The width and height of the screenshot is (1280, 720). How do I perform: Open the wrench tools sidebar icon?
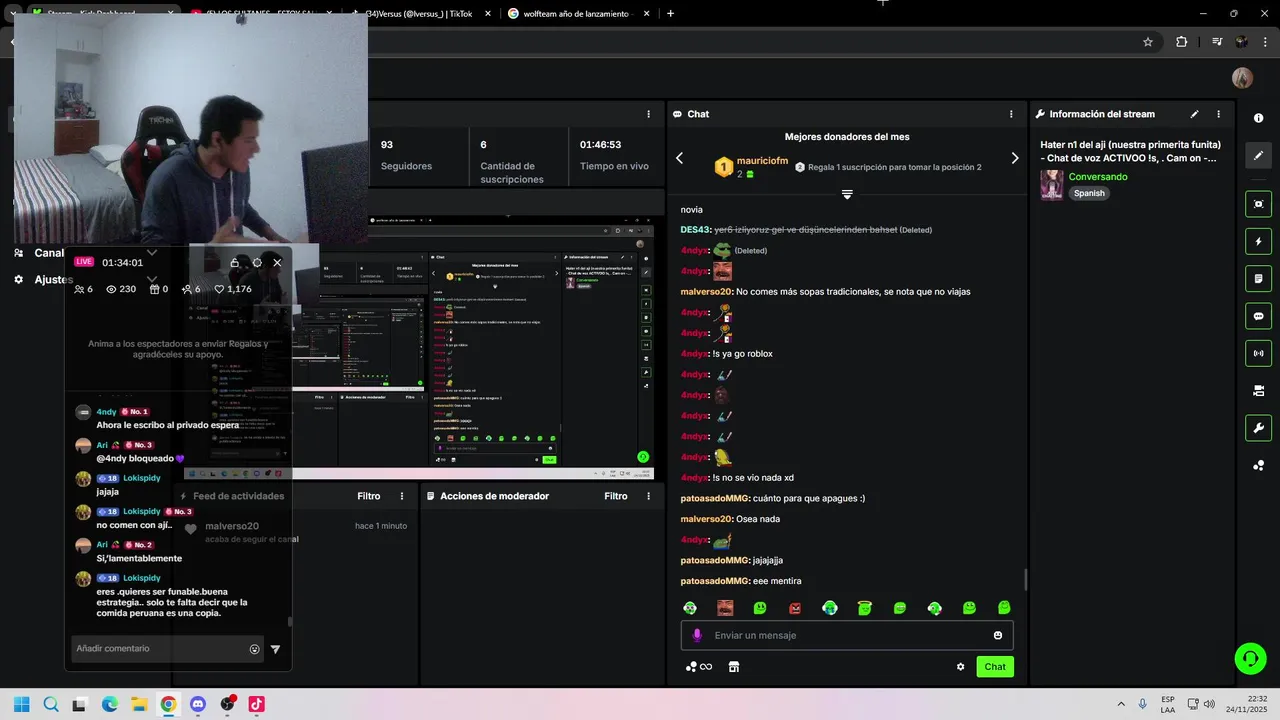(x=1258, y=428)
